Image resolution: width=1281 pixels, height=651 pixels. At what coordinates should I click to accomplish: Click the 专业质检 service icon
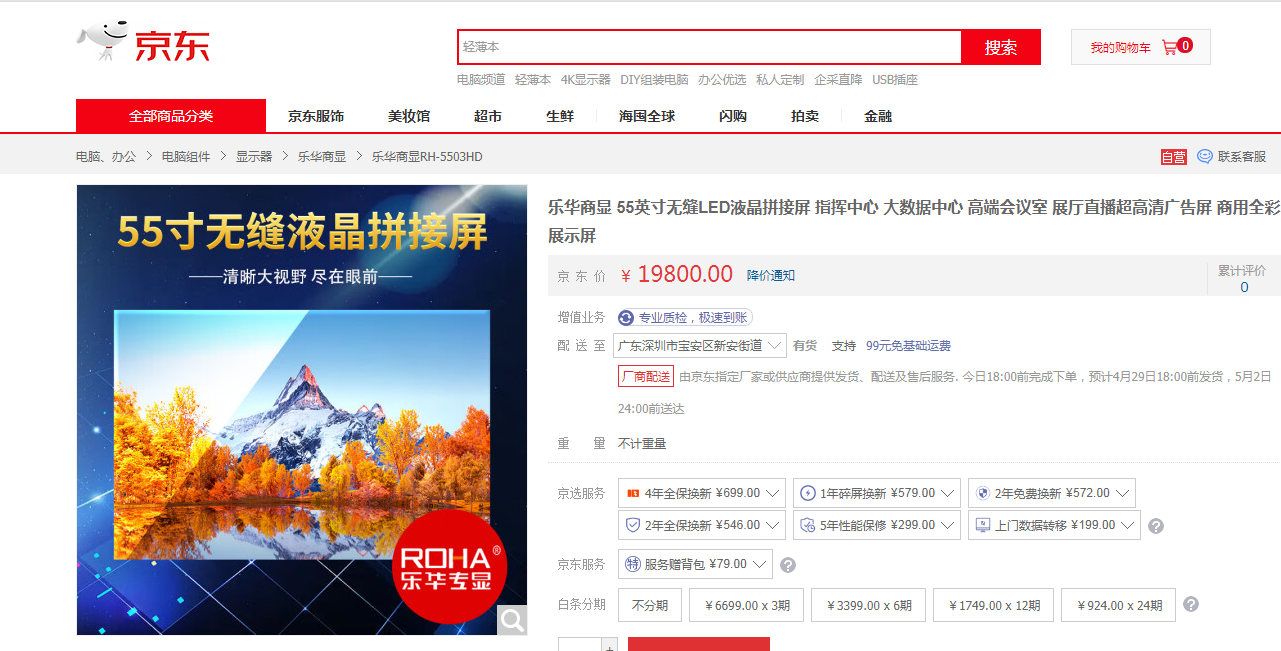(x=627, y=317)
